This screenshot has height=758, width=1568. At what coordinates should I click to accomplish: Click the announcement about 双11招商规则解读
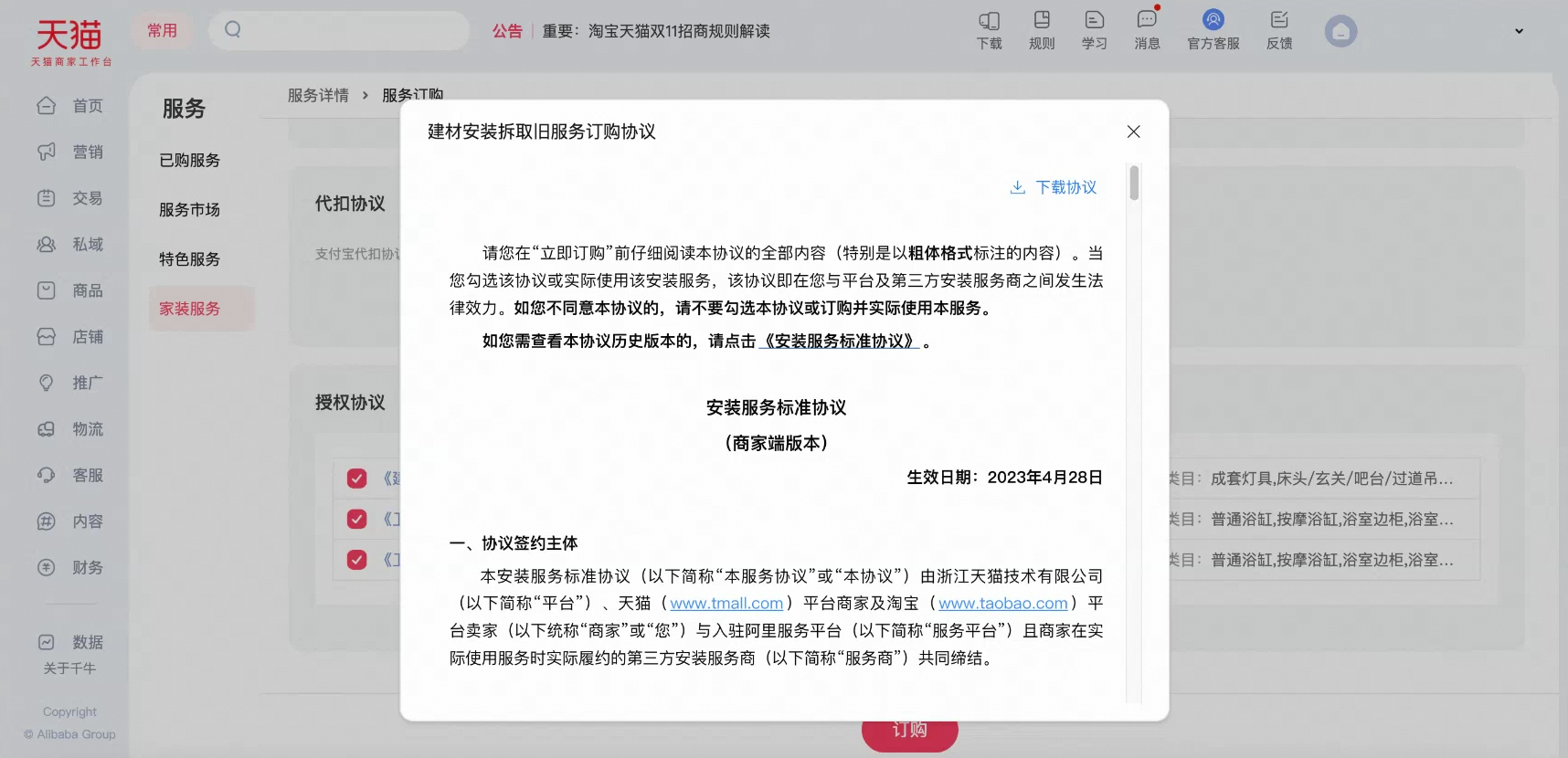coord(656,31)
